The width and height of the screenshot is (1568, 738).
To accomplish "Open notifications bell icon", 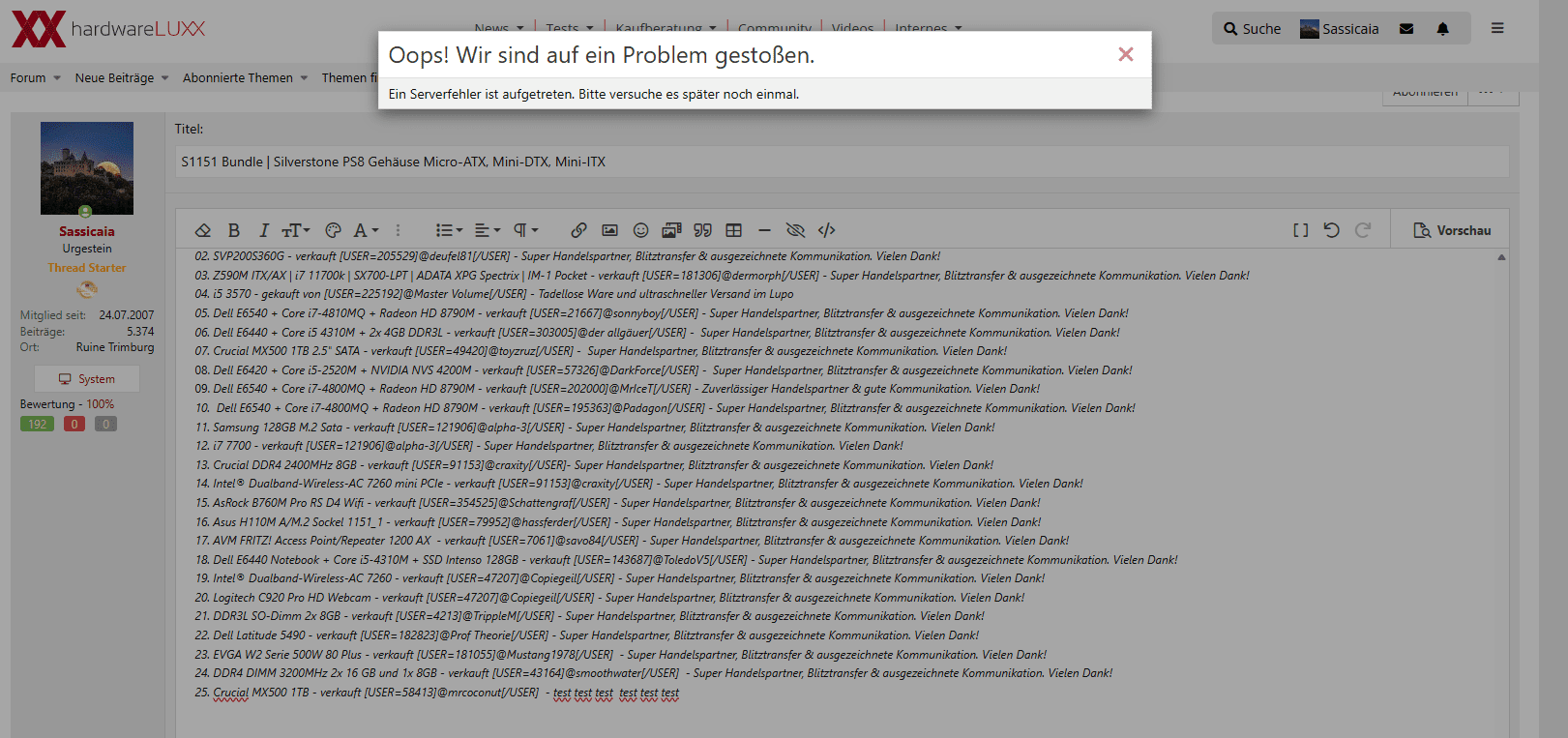I will (1442, 29).
